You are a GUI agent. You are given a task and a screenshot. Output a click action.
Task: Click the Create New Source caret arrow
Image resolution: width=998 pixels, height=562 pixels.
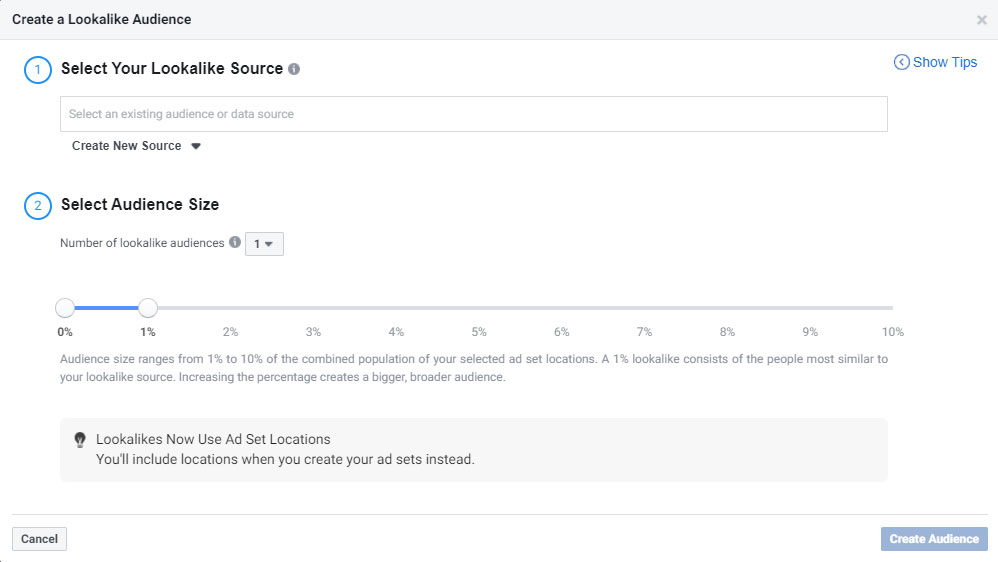[196, 146]
